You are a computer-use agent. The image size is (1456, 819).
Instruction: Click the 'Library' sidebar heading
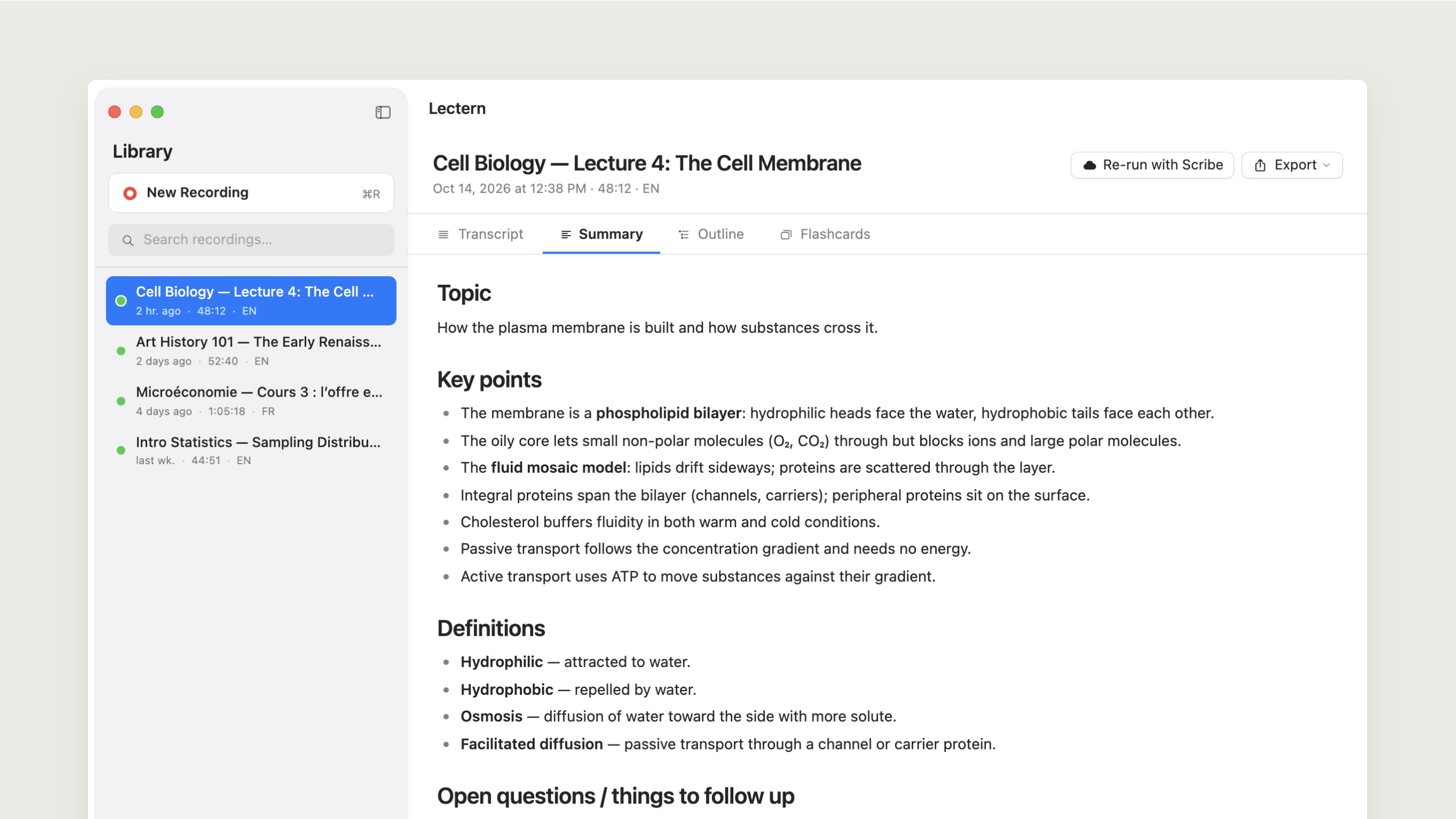142,151
